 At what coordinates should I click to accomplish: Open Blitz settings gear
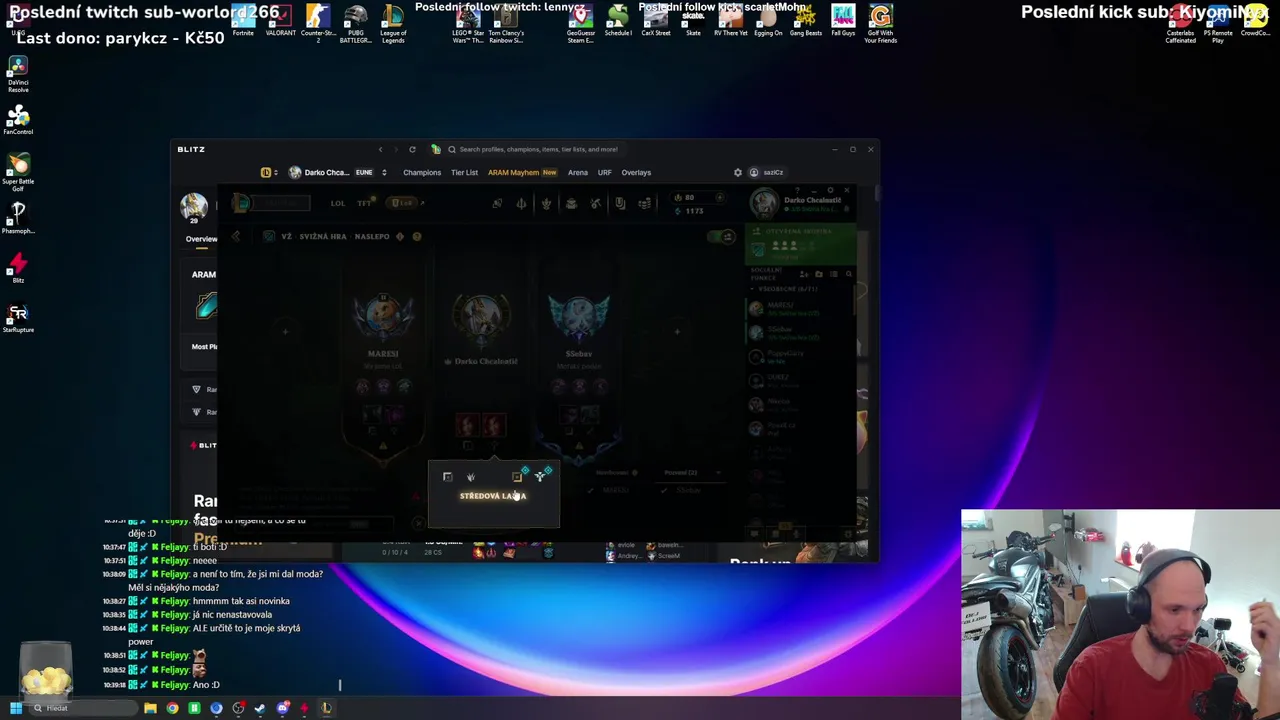tap(738, 172)
